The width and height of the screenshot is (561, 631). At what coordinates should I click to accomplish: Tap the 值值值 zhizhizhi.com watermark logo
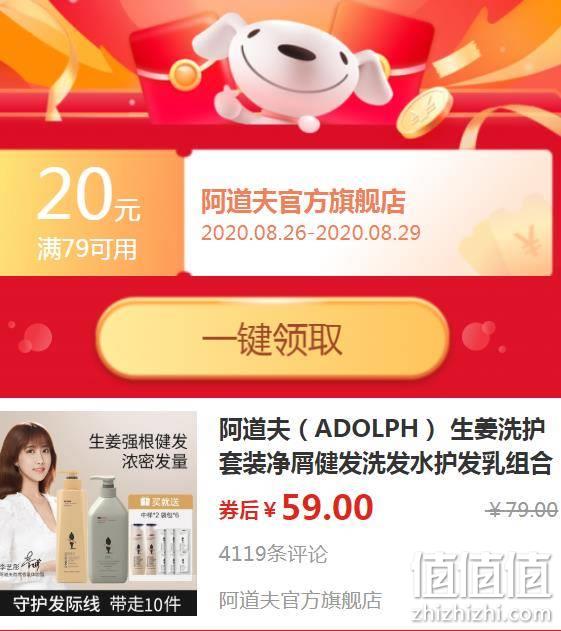[483, 588]
